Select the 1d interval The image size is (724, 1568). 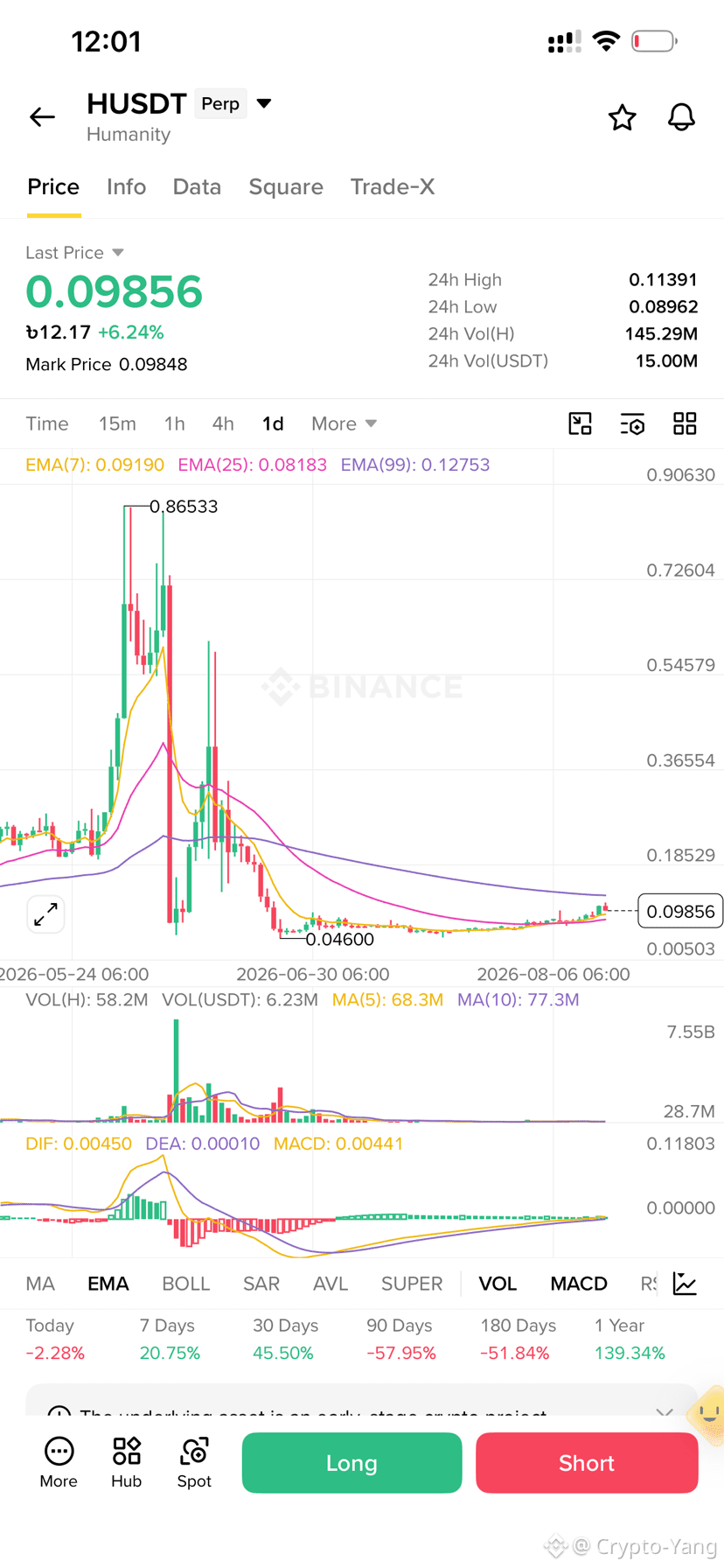pos(273,423)
